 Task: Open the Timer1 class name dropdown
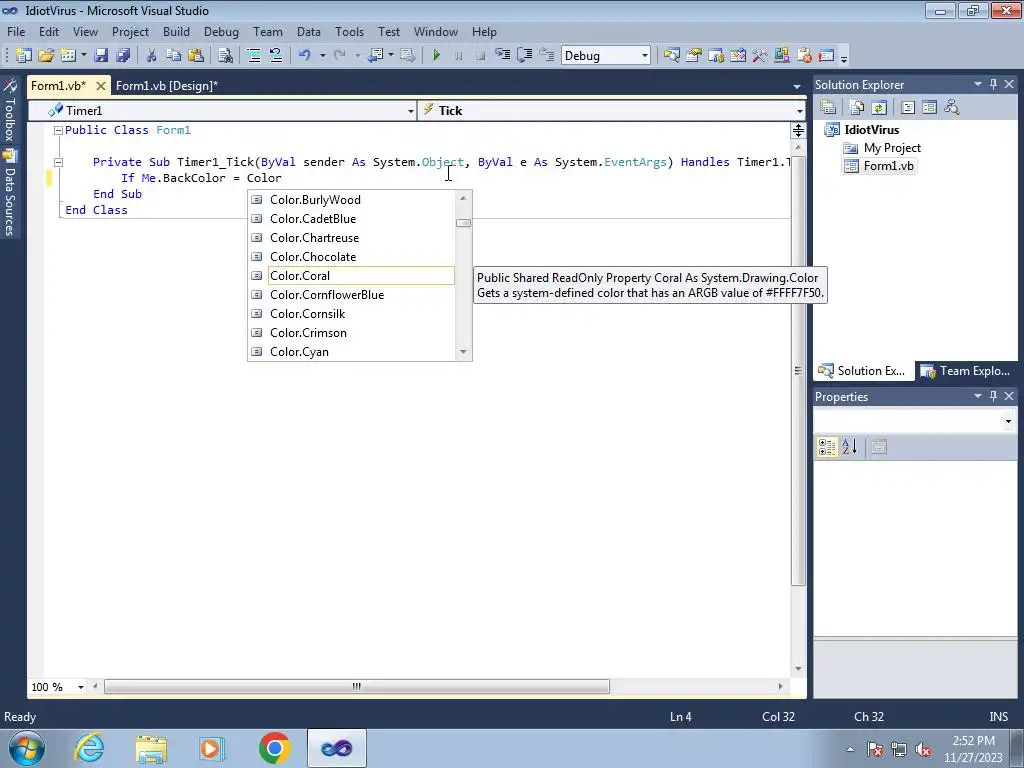(411, 111)
